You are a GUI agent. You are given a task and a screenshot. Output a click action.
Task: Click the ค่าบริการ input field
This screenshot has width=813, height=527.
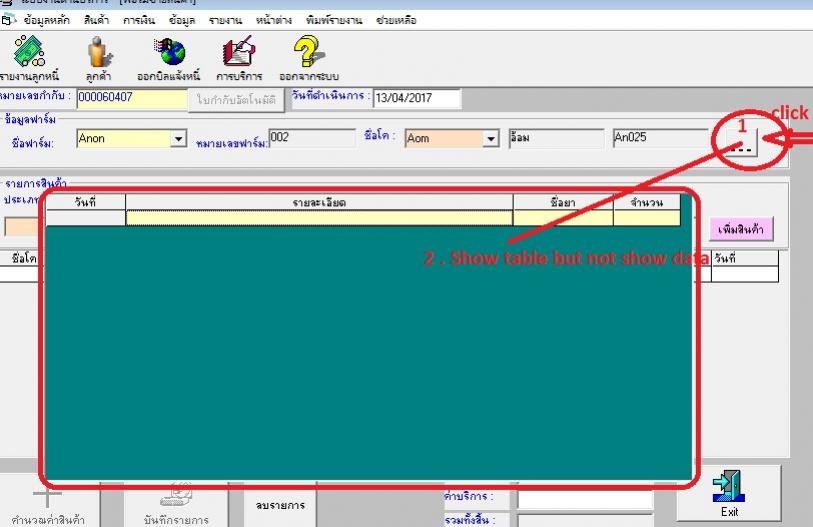tap(585, 500)
